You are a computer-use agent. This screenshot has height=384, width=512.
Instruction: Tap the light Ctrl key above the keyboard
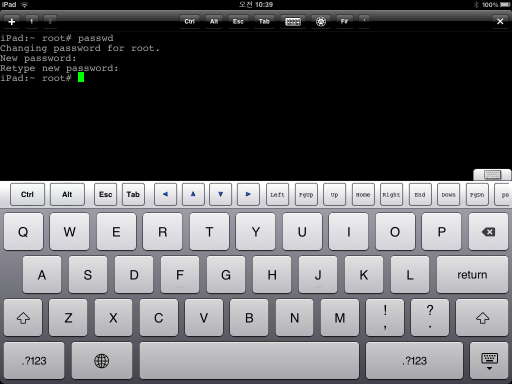[27, 194]
